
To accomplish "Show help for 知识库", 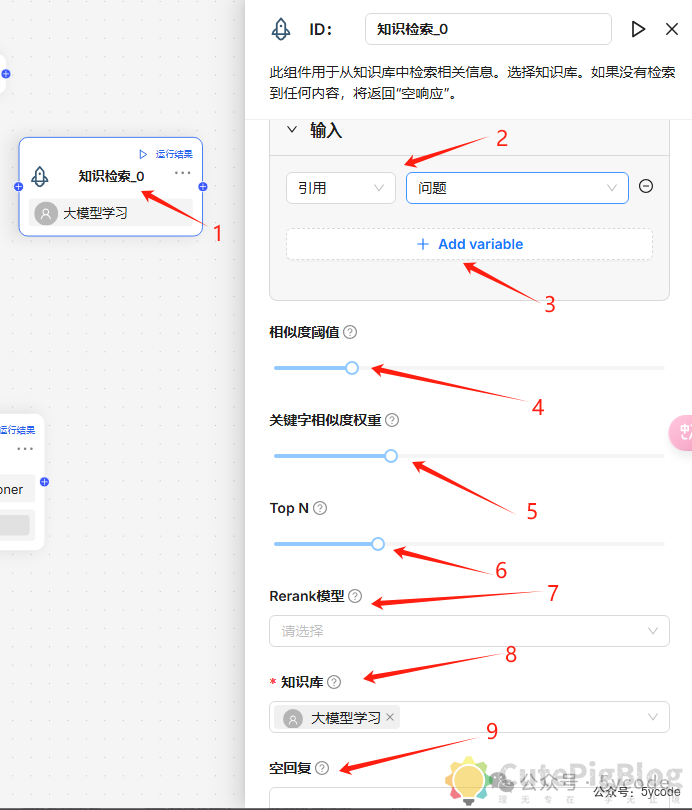I will (334, 682).
